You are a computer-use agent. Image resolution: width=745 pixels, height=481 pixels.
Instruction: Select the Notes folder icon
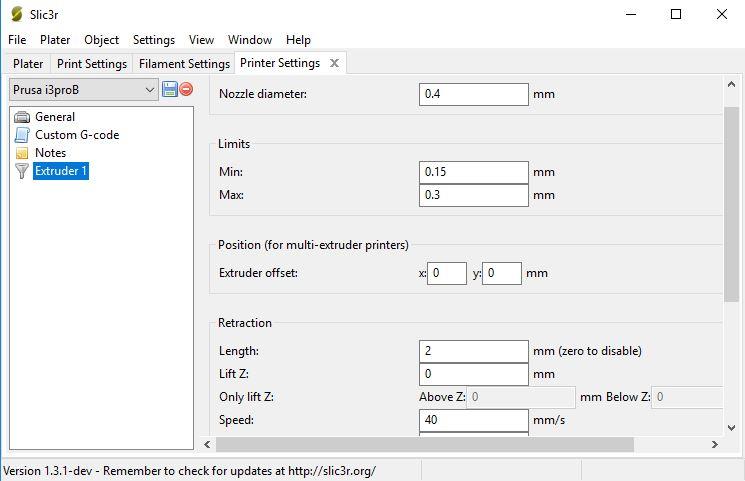click(x=22, y=153)
